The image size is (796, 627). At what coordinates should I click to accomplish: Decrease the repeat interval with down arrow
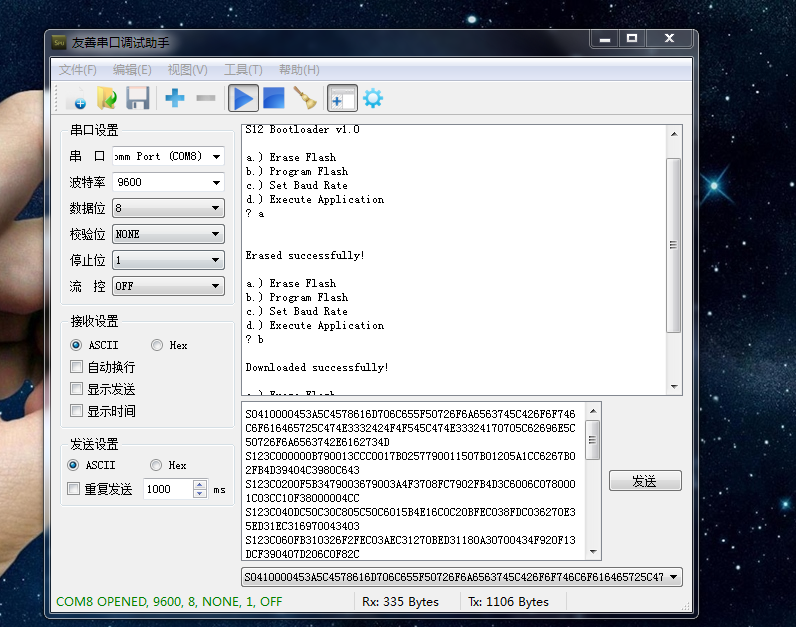point(200,493)
